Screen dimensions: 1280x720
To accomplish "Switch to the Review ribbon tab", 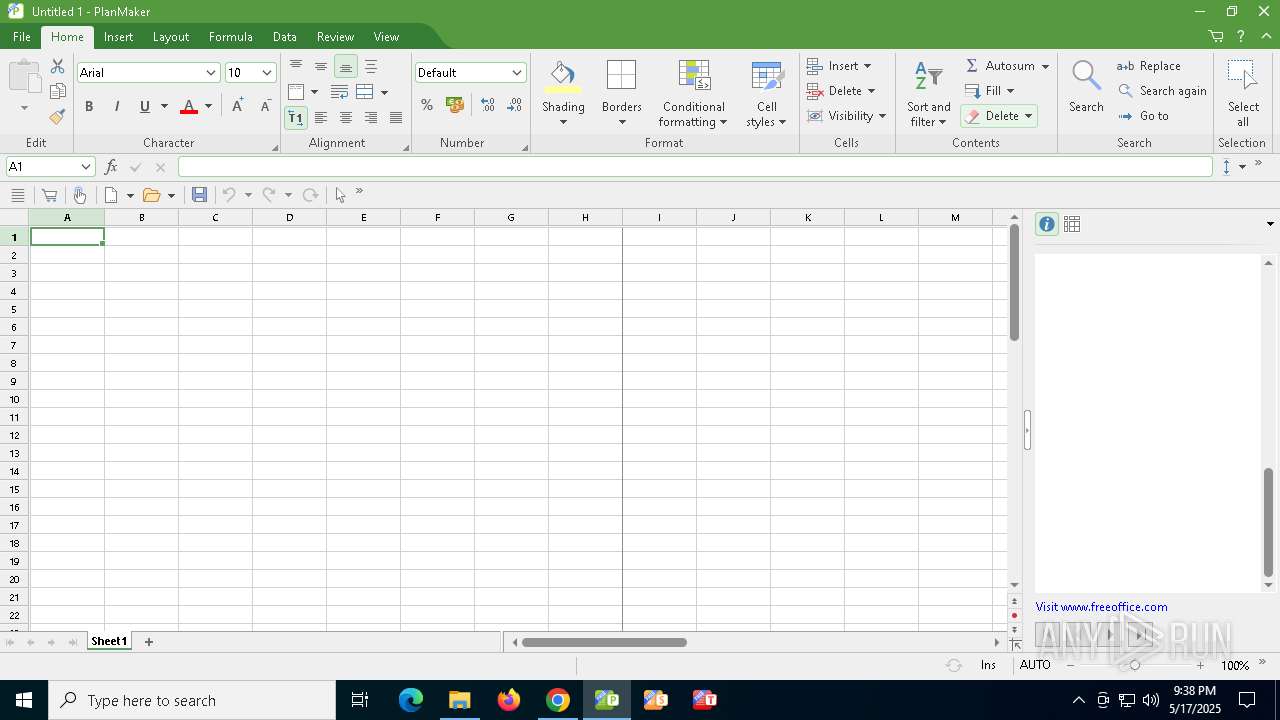I will [x=335, y=37].
